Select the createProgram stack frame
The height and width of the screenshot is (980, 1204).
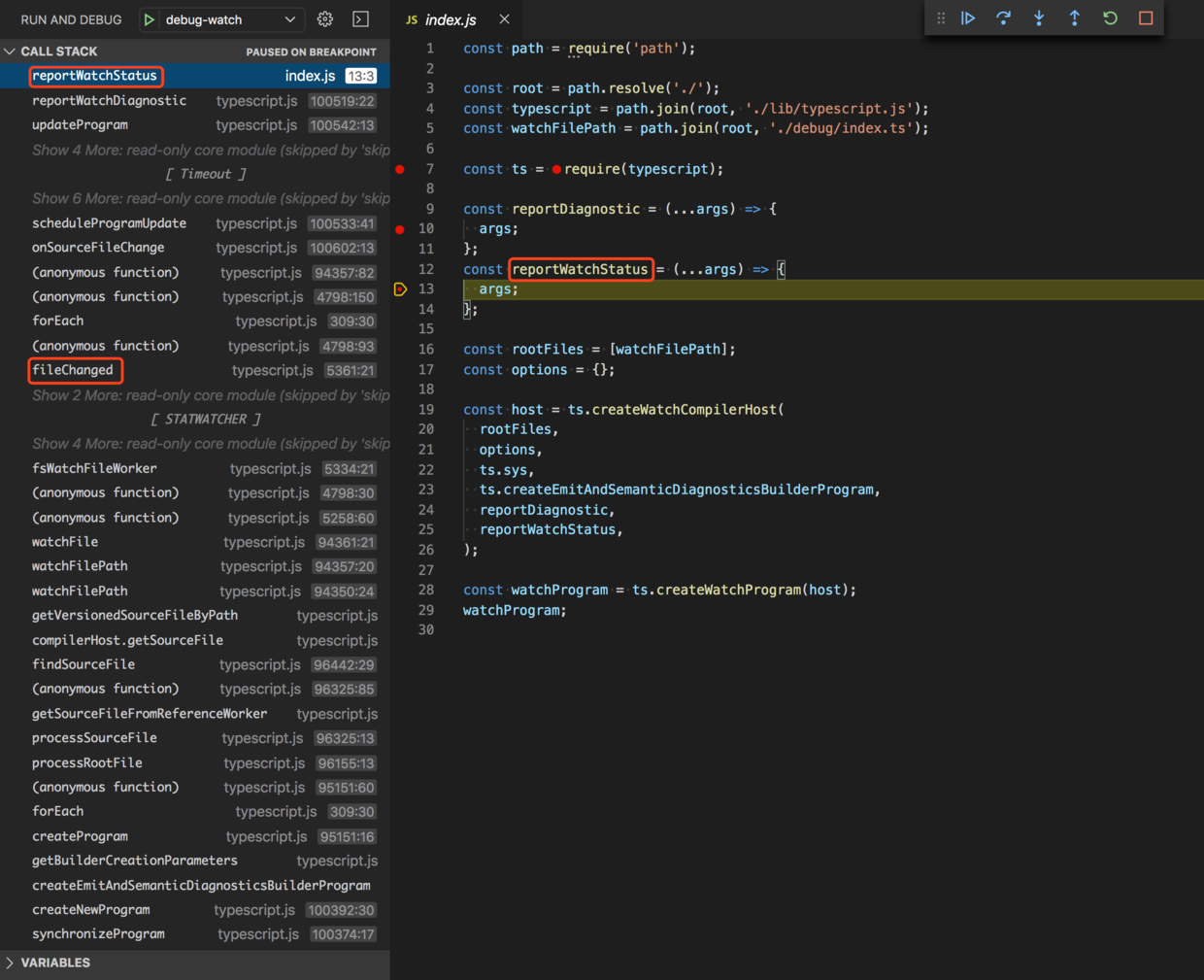click(194, 836)
